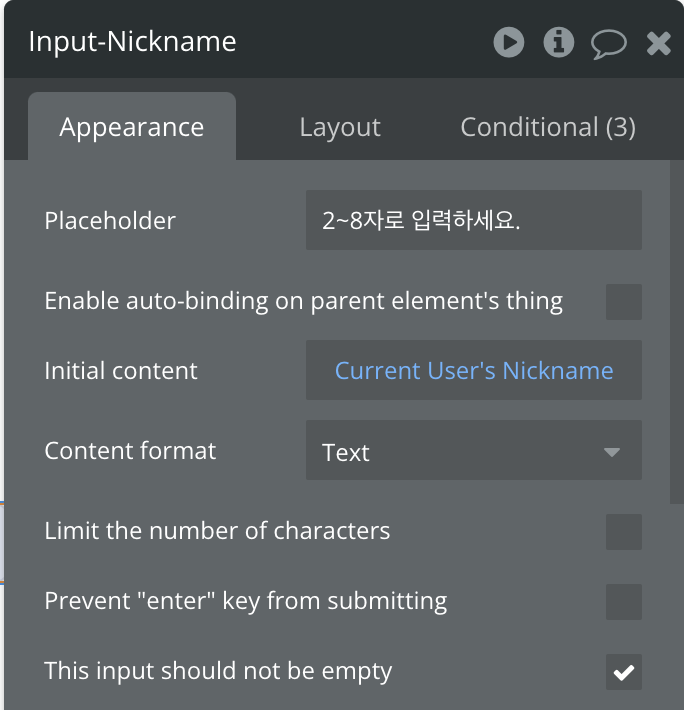Uncheck This input should not be empty
The width and height of the screenshot is (684, 710).
[x=624, y=672]
